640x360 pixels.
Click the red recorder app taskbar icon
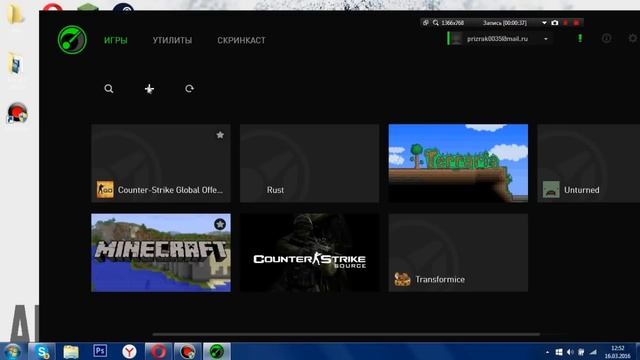[187, 351]
